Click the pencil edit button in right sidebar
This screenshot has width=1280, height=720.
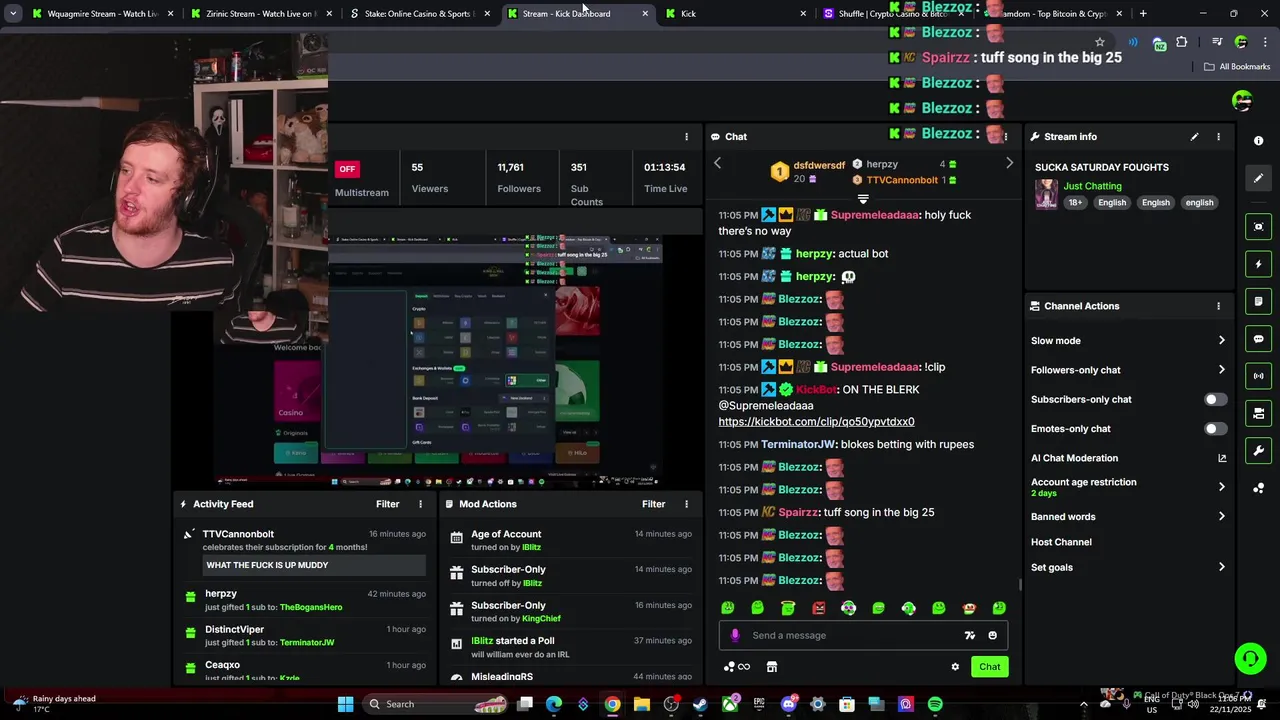[x=1258, y=178]
